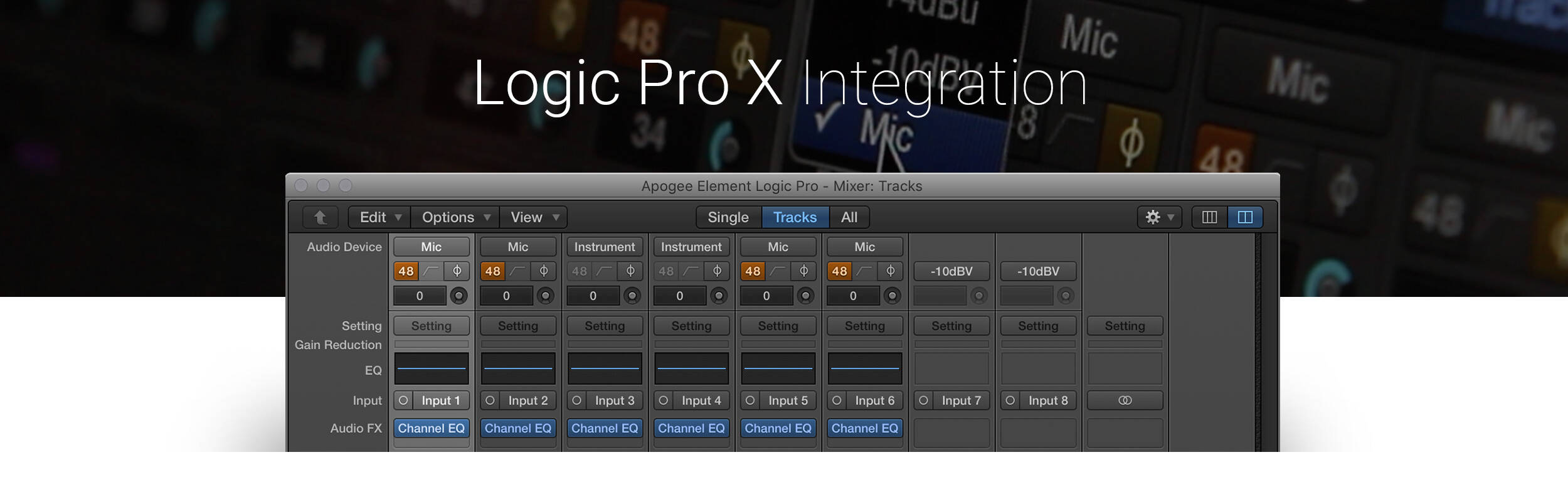Toggle phase invert on Input 5 channel
This screenshot has height=489, width=1568.
(803, 271)
